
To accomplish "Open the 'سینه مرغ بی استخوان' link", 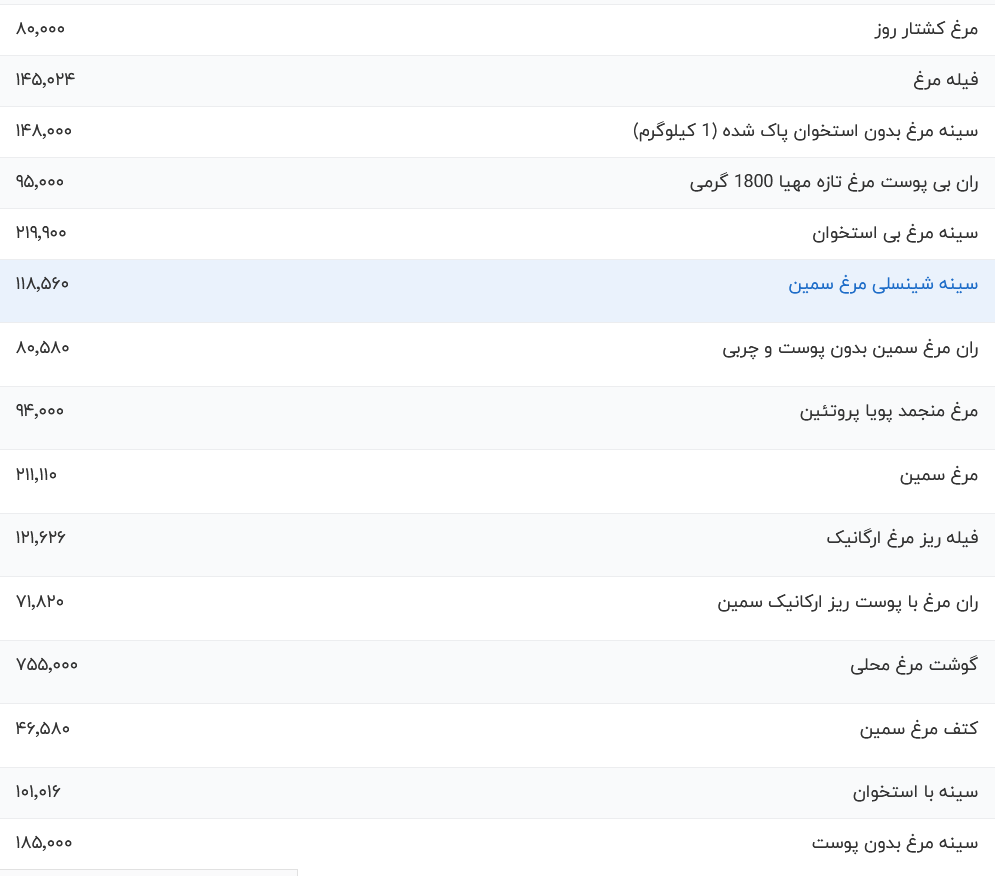I will [895, 234].
